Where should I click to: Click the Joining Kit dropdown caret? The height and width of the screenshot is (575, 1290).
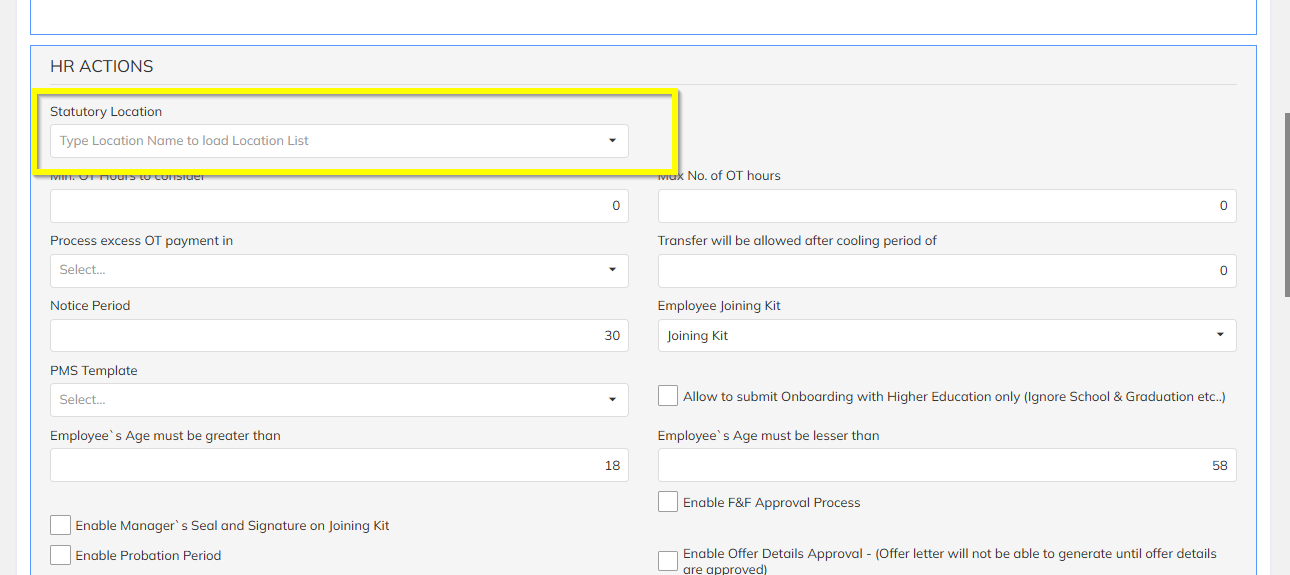1220,335
